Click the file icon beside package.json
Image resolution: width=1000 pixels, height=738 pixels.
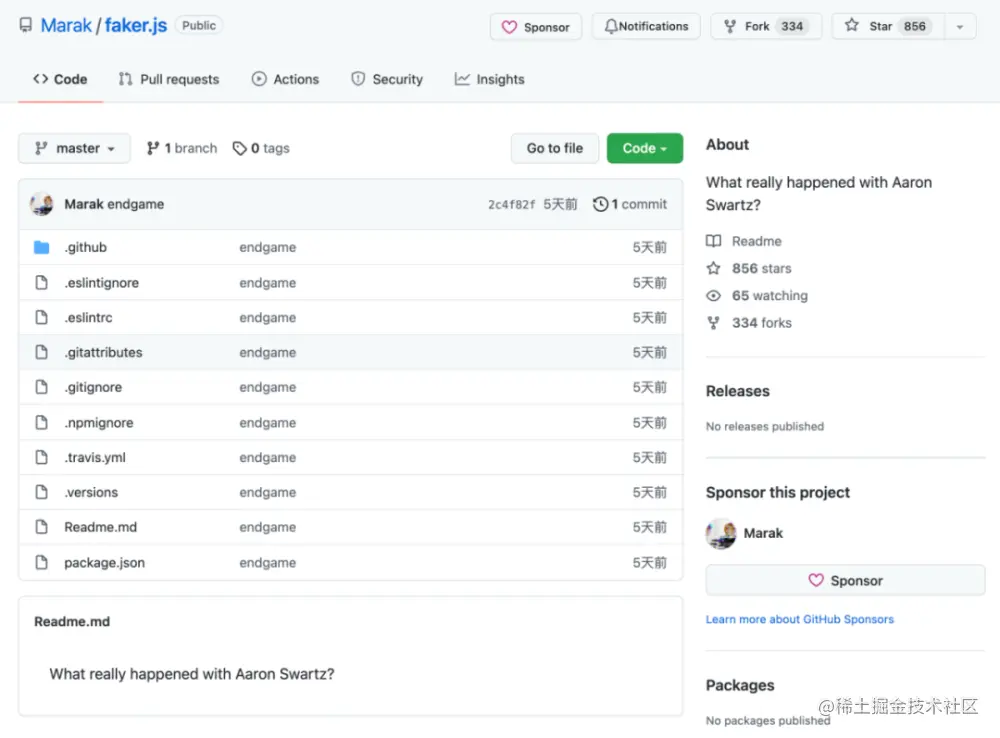point(41,563)
